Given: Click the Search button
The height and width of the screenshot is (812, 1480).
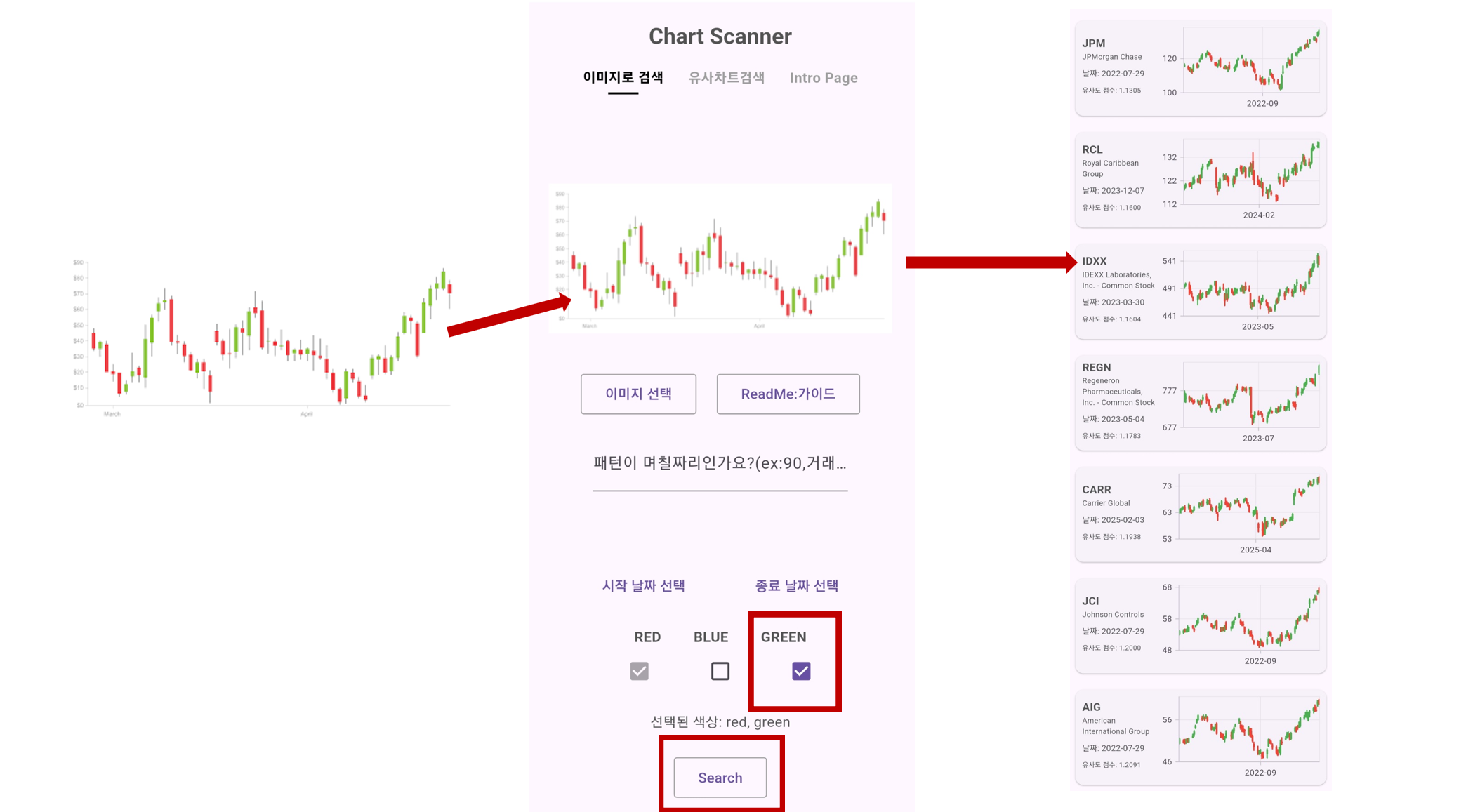Looking at the screenshot, I should 720,777.
